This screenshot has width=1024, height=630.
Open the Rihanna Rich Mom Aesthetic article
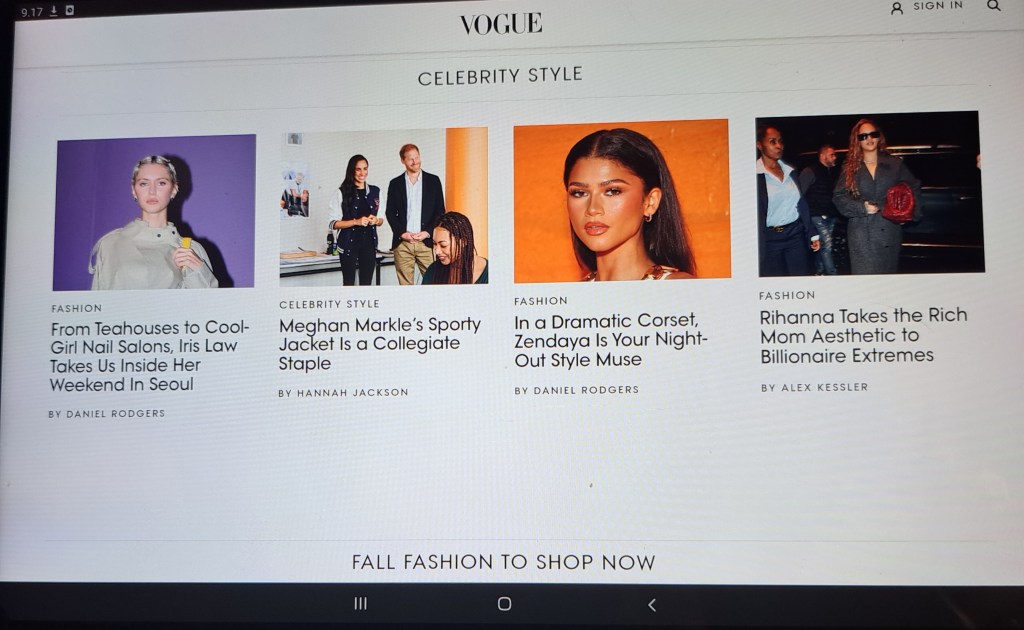[x=863, y=336]
